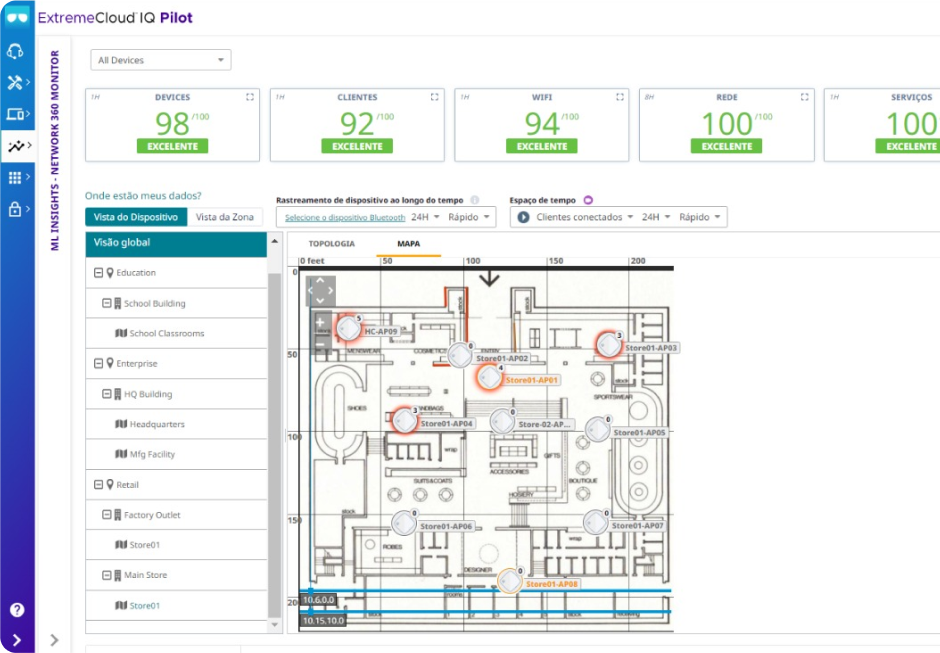940x653 pixels.
Task: Collapse the HQ Building tree node
Action: pyautogui.click(x=107, y=394)
